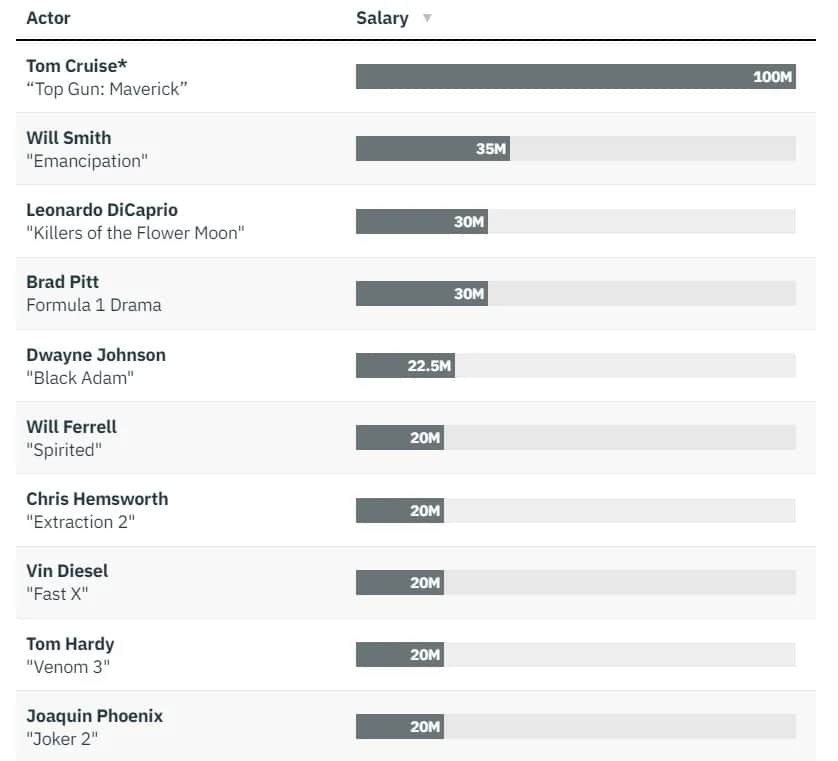
Task: Click Brad Pitt's 30M salary bar
Action: 421,293
